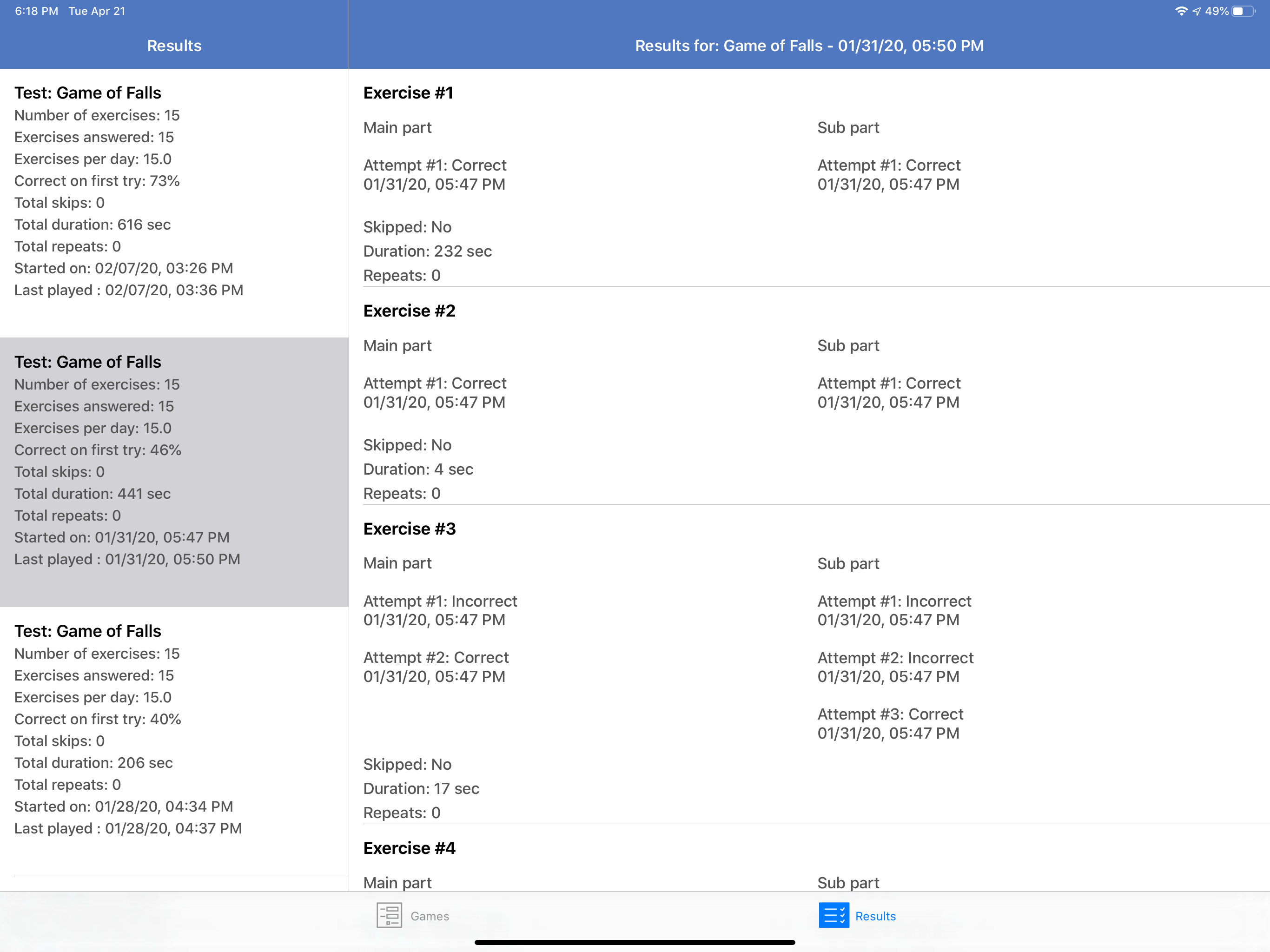The width and height of the screenshot is (1270, 952).
Task: Open the Games tab icon
Action: point(389,915)
